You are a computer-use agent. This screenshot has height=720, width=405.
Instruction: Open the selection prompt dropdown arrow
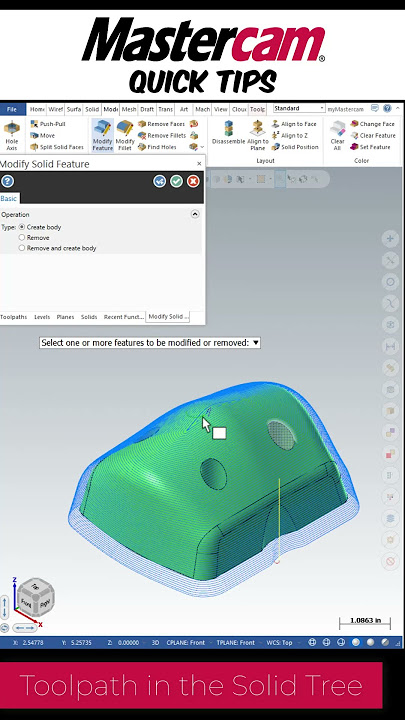[256, 343]
